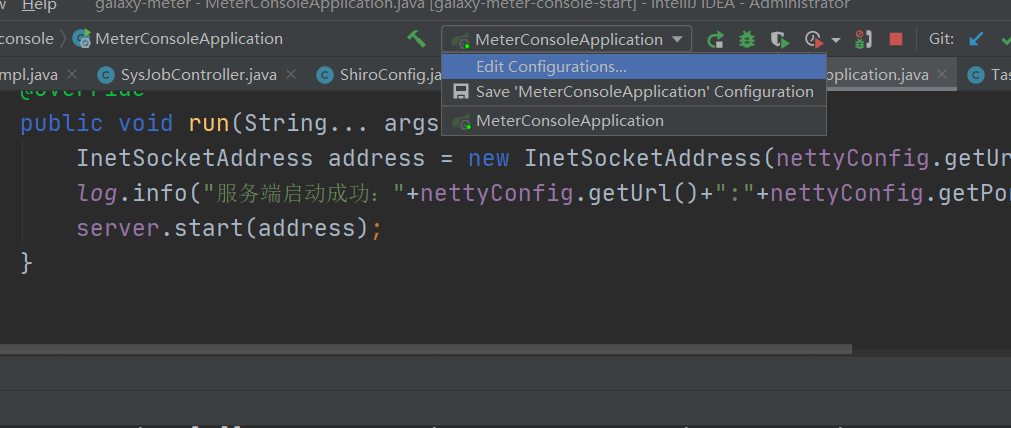Click the Git: label in the toolbar

[x=941, y=39]
